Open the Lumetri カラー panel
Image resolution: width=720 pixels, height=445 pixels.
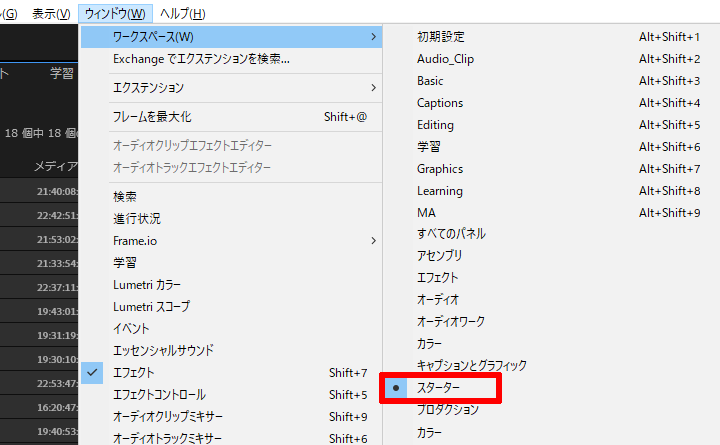(x=147, y=284)
